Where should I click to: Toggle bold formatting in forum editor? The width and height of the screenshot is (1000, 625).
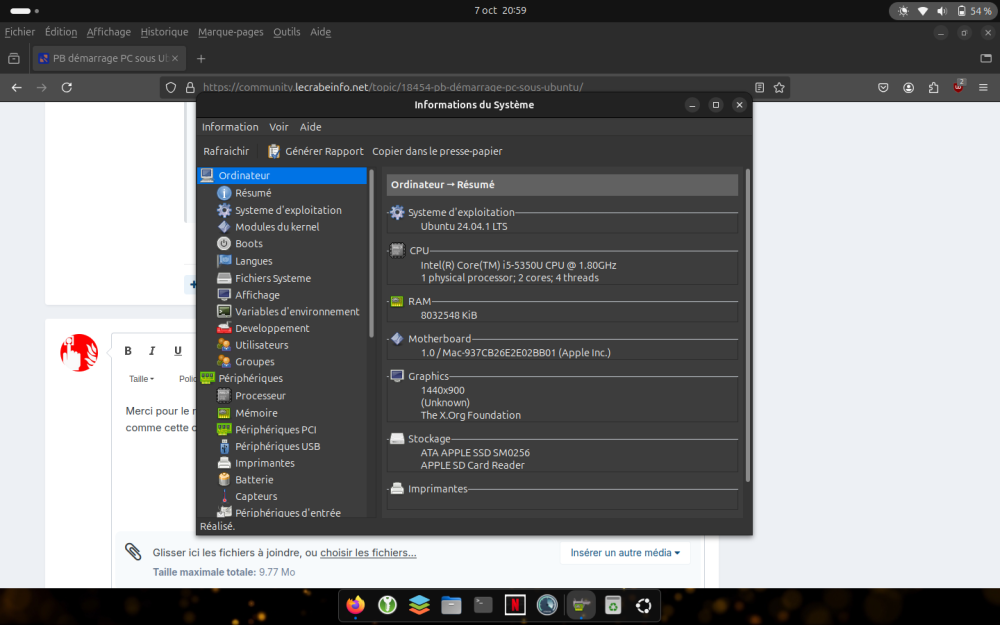click(x=128, y=351)
